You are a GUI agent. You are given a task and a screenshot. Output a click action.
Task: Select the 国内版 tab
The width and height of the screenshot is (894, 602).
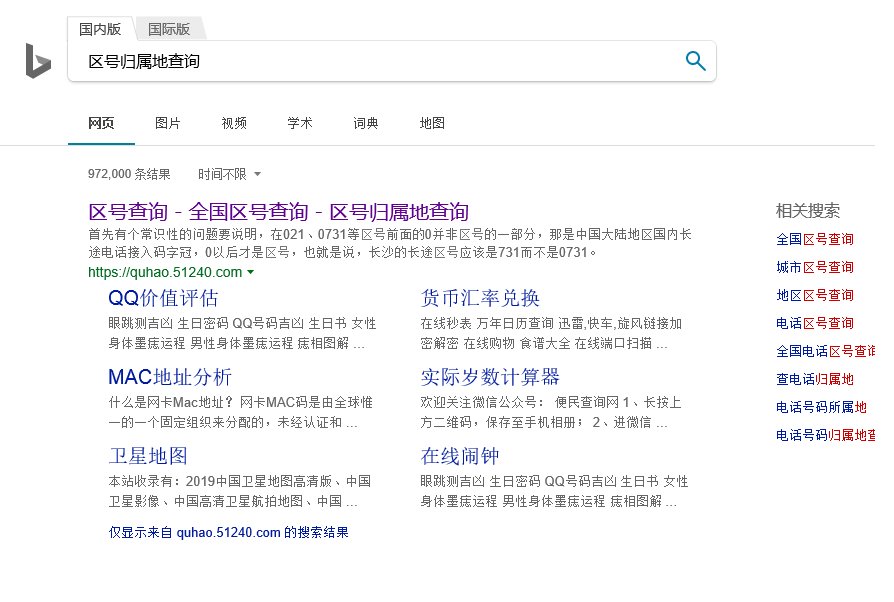tap(99, 29)
